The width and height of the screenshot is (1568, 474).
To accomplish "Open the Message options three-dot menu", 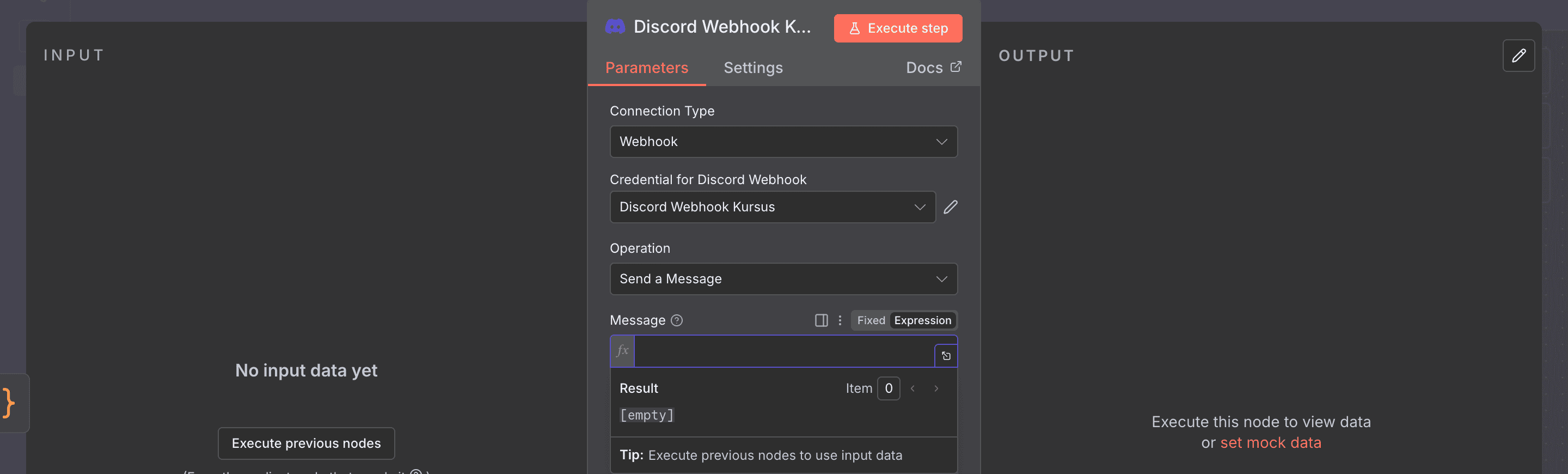I will tap(840, 320).
